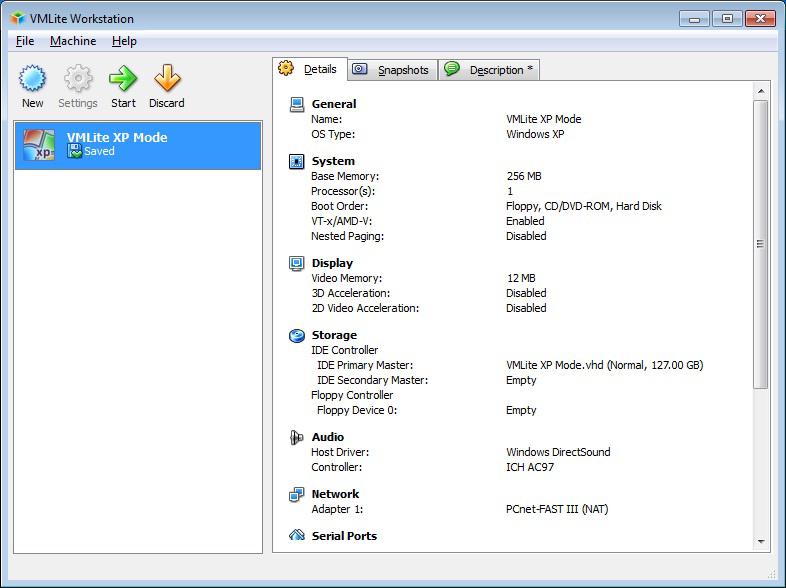Discard saved state with orange arrow
The width and height of the screenshot is (786, 588).
[x=167, y=78]
